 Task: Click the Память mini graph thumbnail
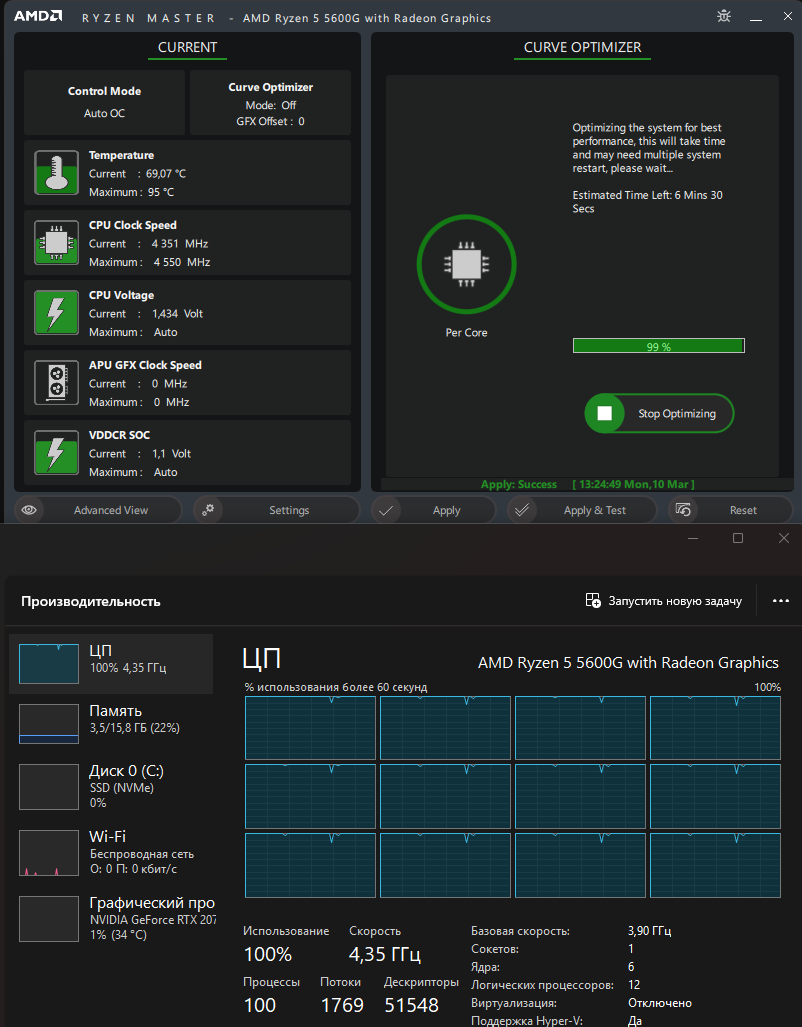(49, 724)
